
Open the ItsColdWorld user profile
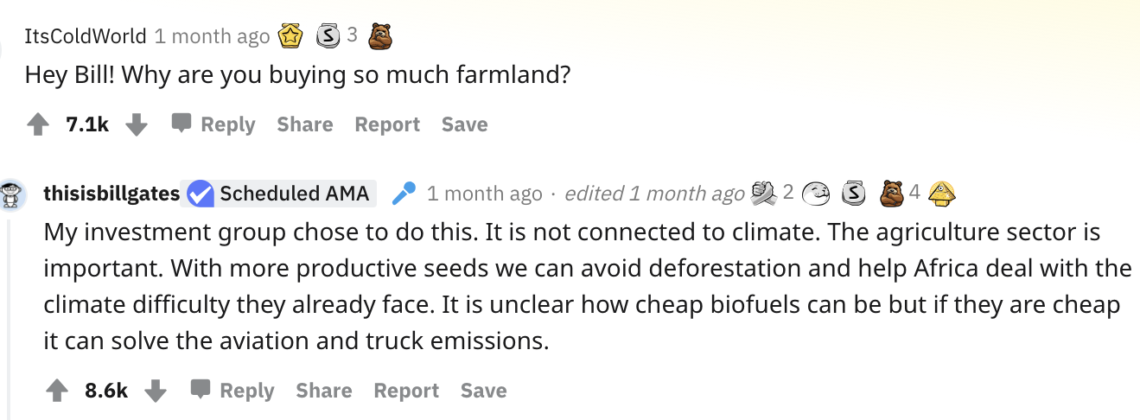[86, 37]
